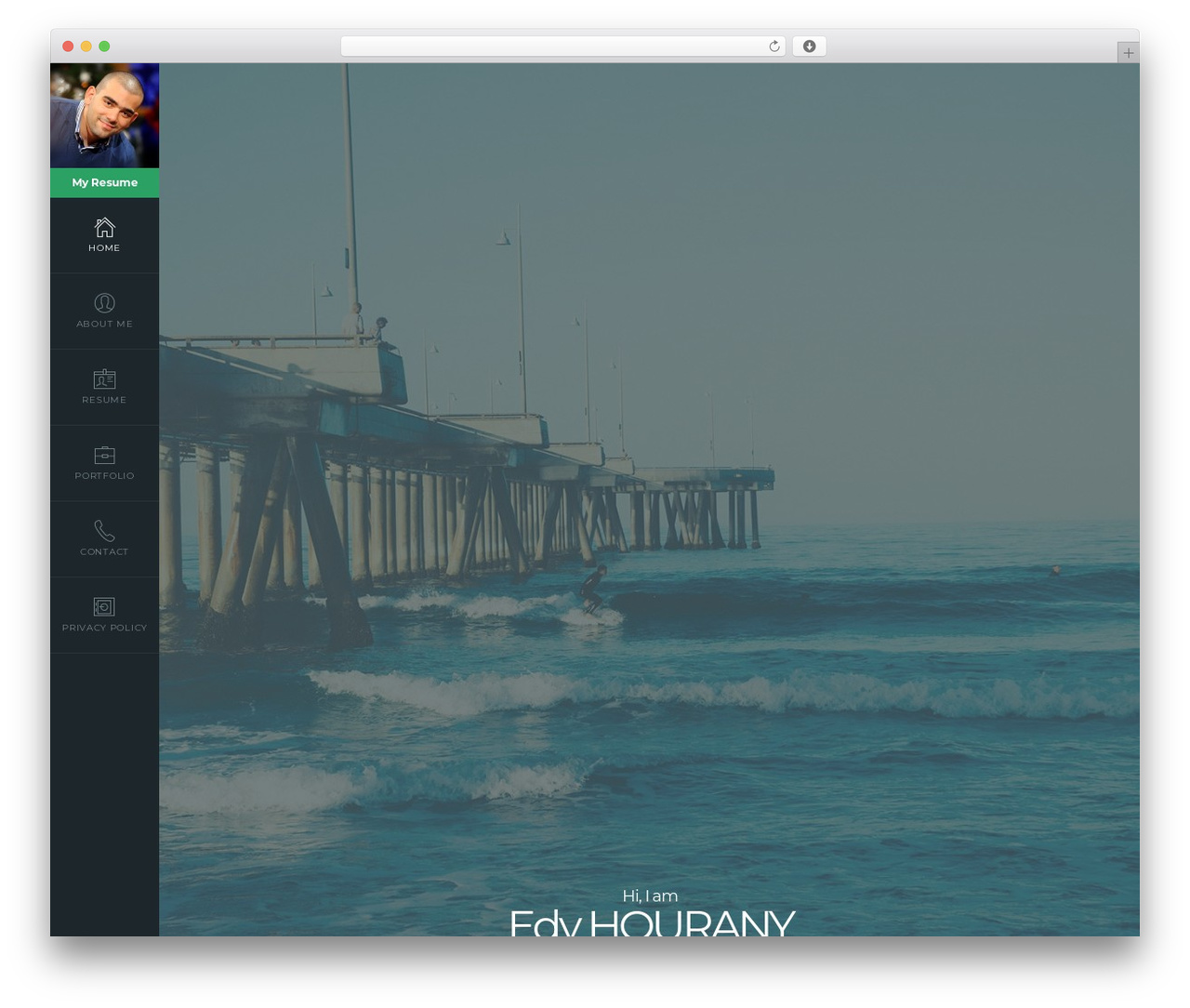The height and width of the screenshot is (1008, 1190).
Task: Minimize the window with the yellow button
Action: (86, 46)
